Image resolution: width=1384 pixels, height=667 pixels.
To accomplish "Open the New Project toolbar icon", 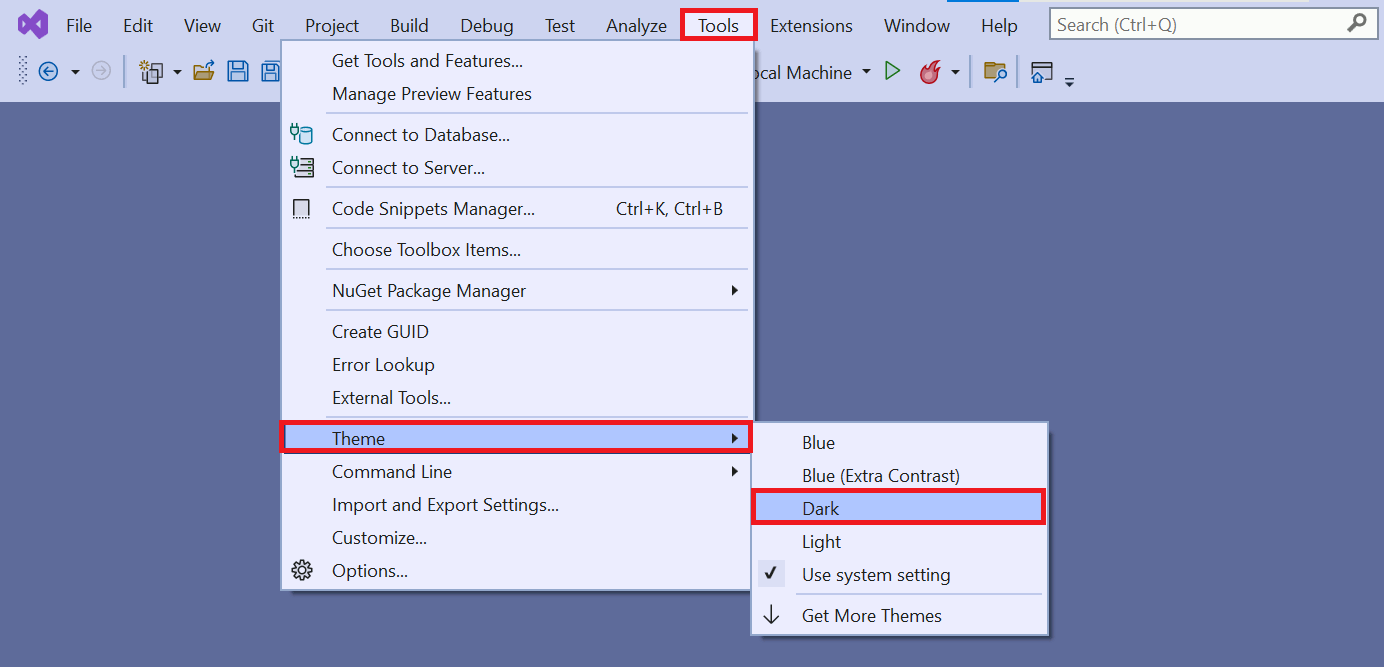I will pyautogui.click(x=152, y=72).
